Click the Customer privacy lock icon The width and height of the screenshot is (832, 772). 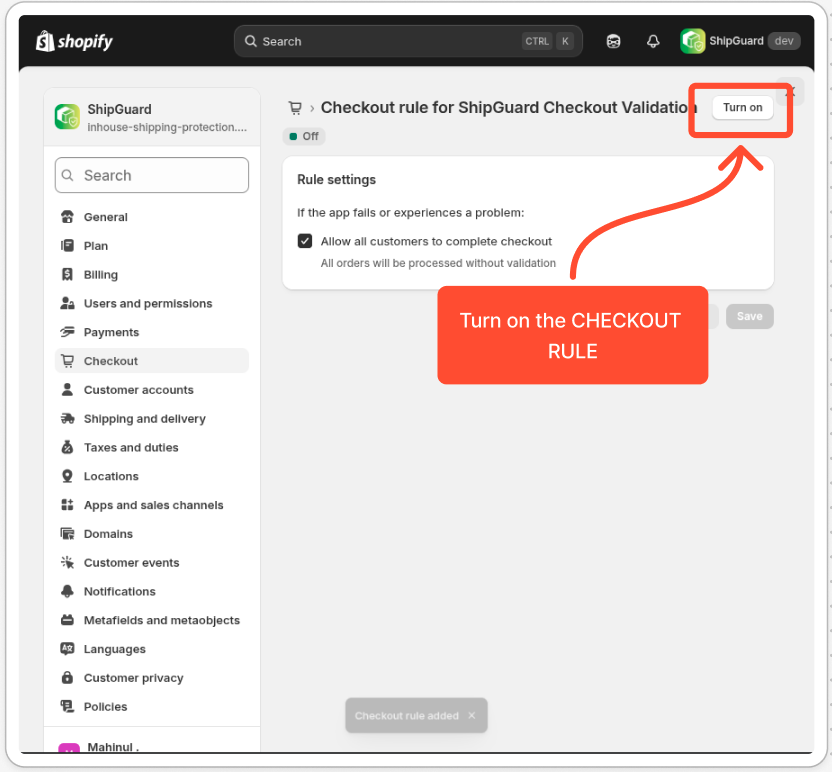67,678
